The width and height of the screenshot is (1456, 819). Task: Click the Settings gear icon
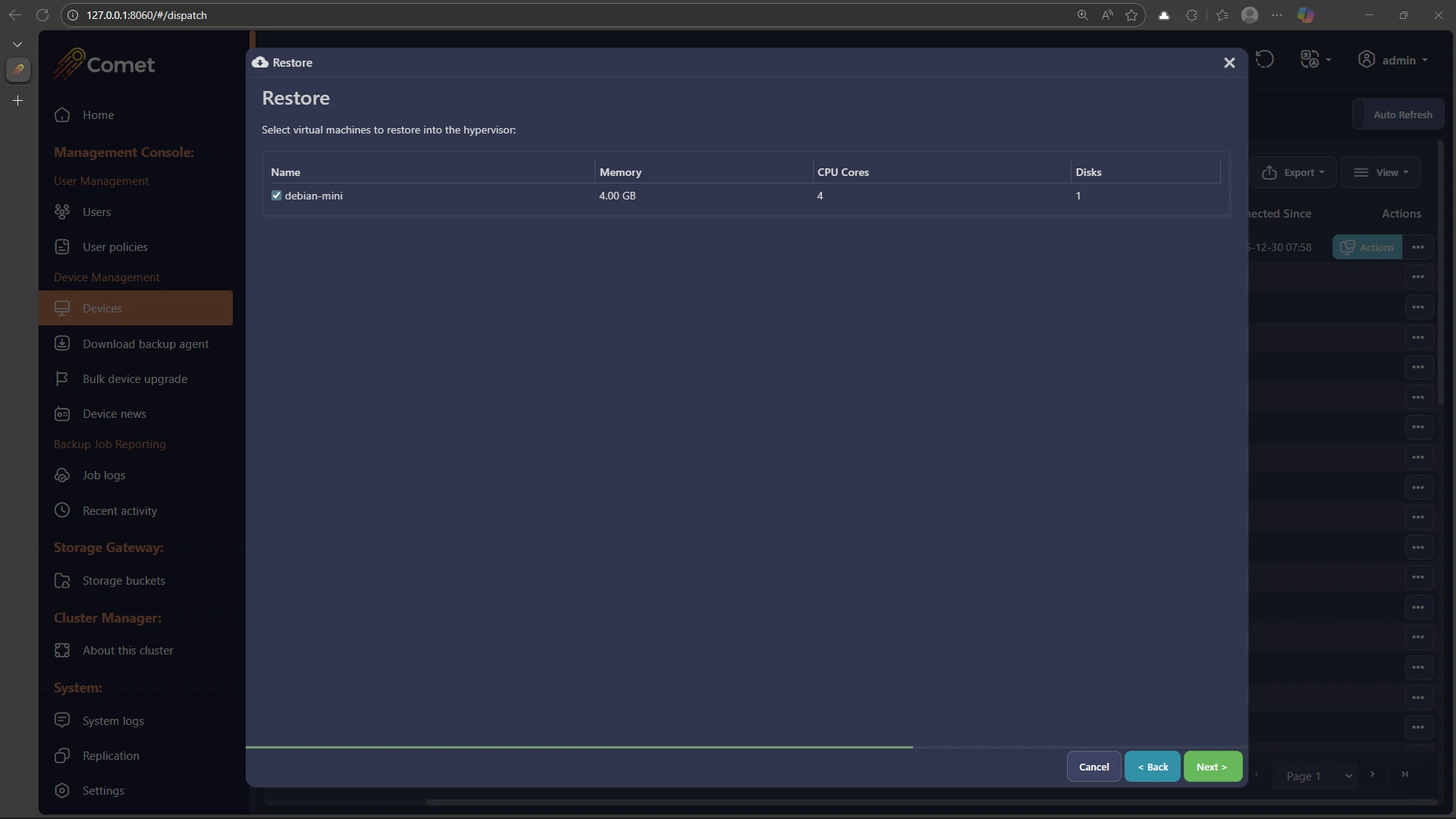coord(62,791)
